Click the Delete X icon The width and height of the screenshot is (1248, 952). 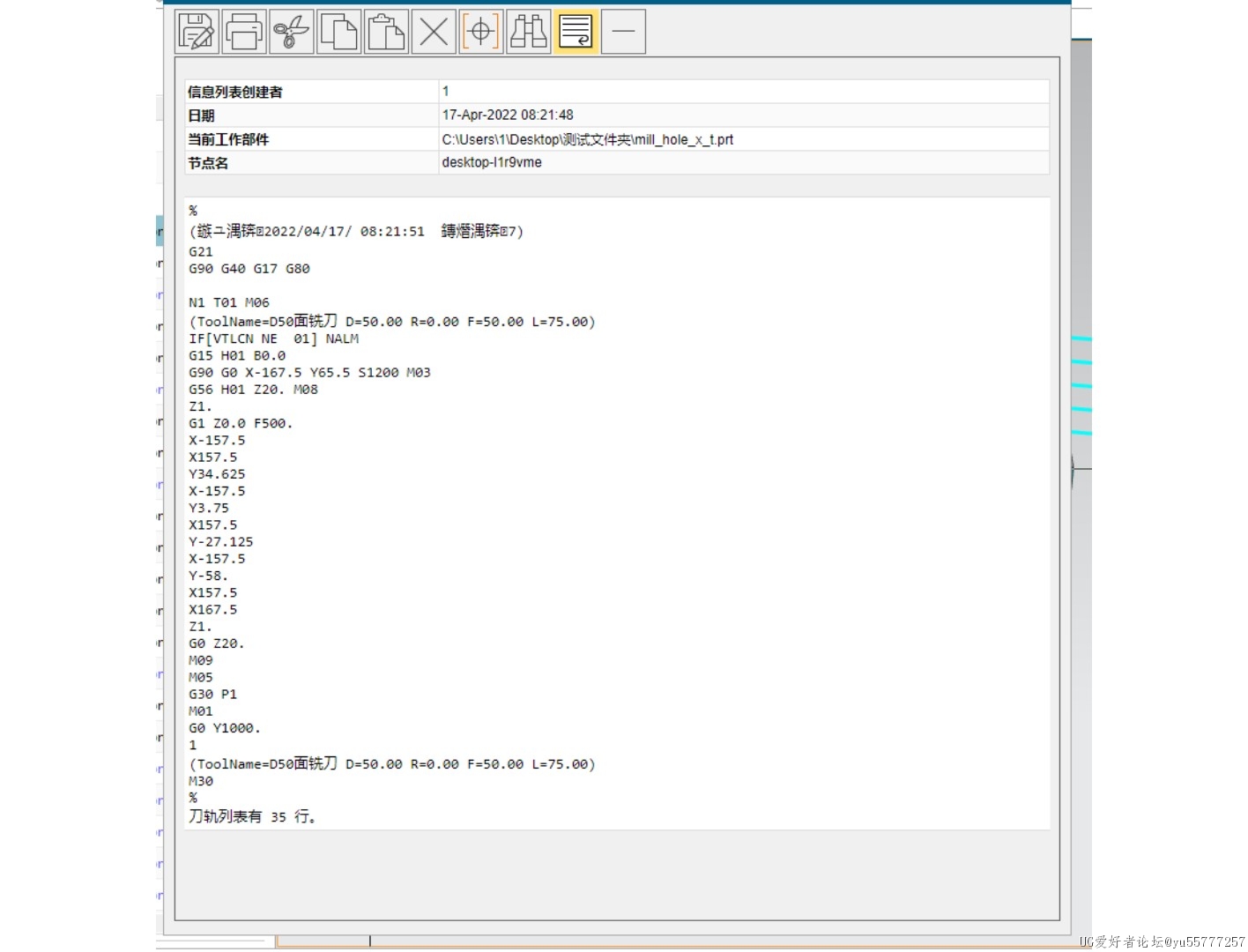(434, 32)
